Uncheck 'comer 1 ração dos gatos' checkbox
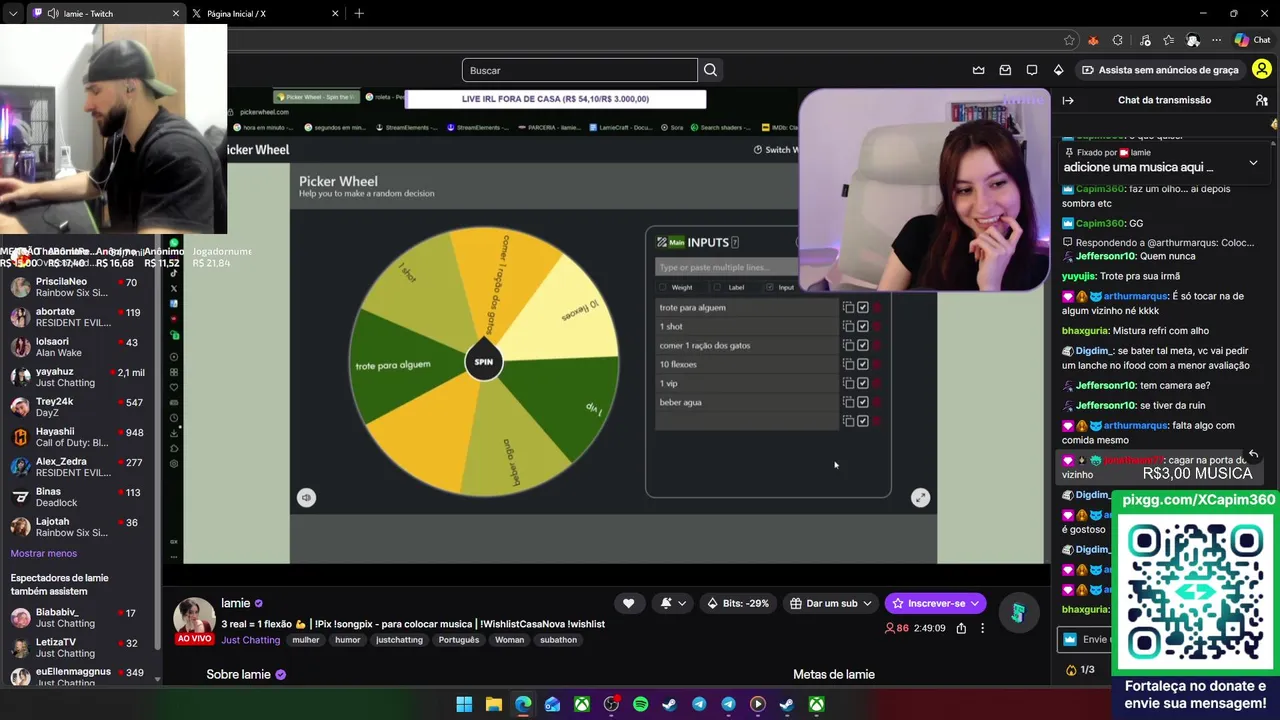The image size is (1280, 720). click(863, 346)
